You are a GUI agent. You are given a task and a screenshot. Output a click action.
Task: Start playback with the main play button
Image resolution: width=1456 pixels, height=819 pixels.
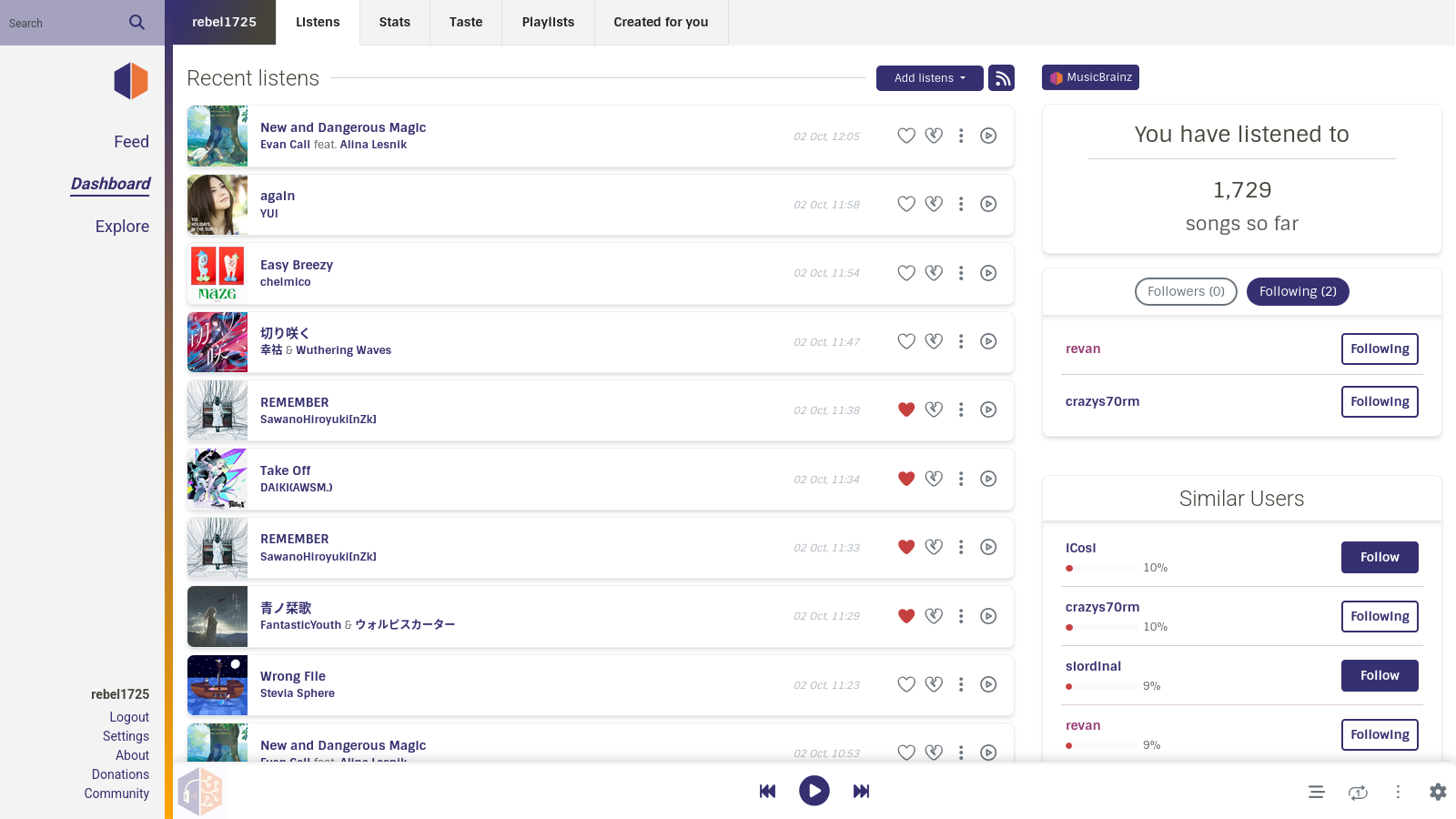(814, 791)
